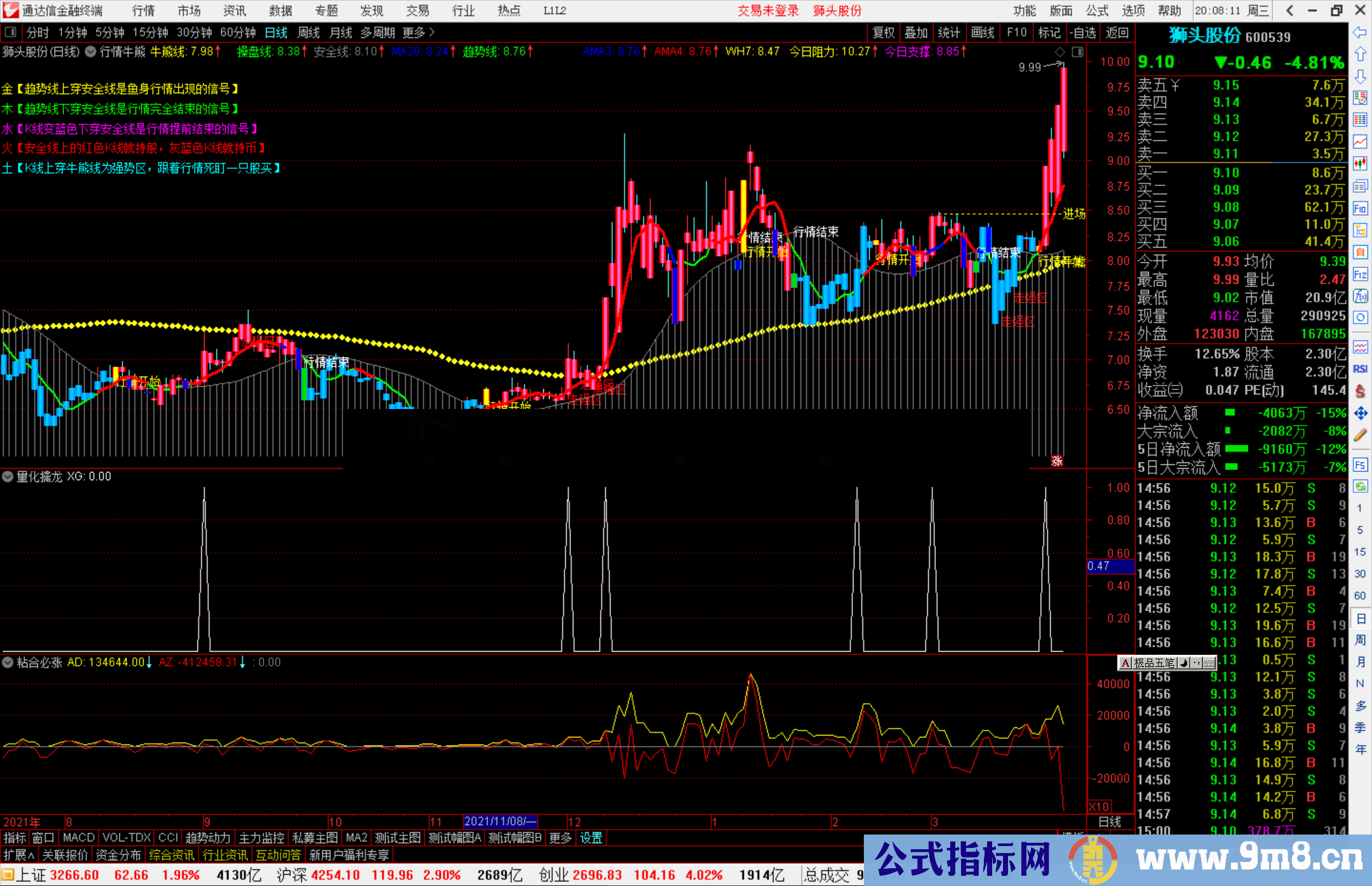Toggle the 粘合必涨 indicator panel circle

[8, 662]
